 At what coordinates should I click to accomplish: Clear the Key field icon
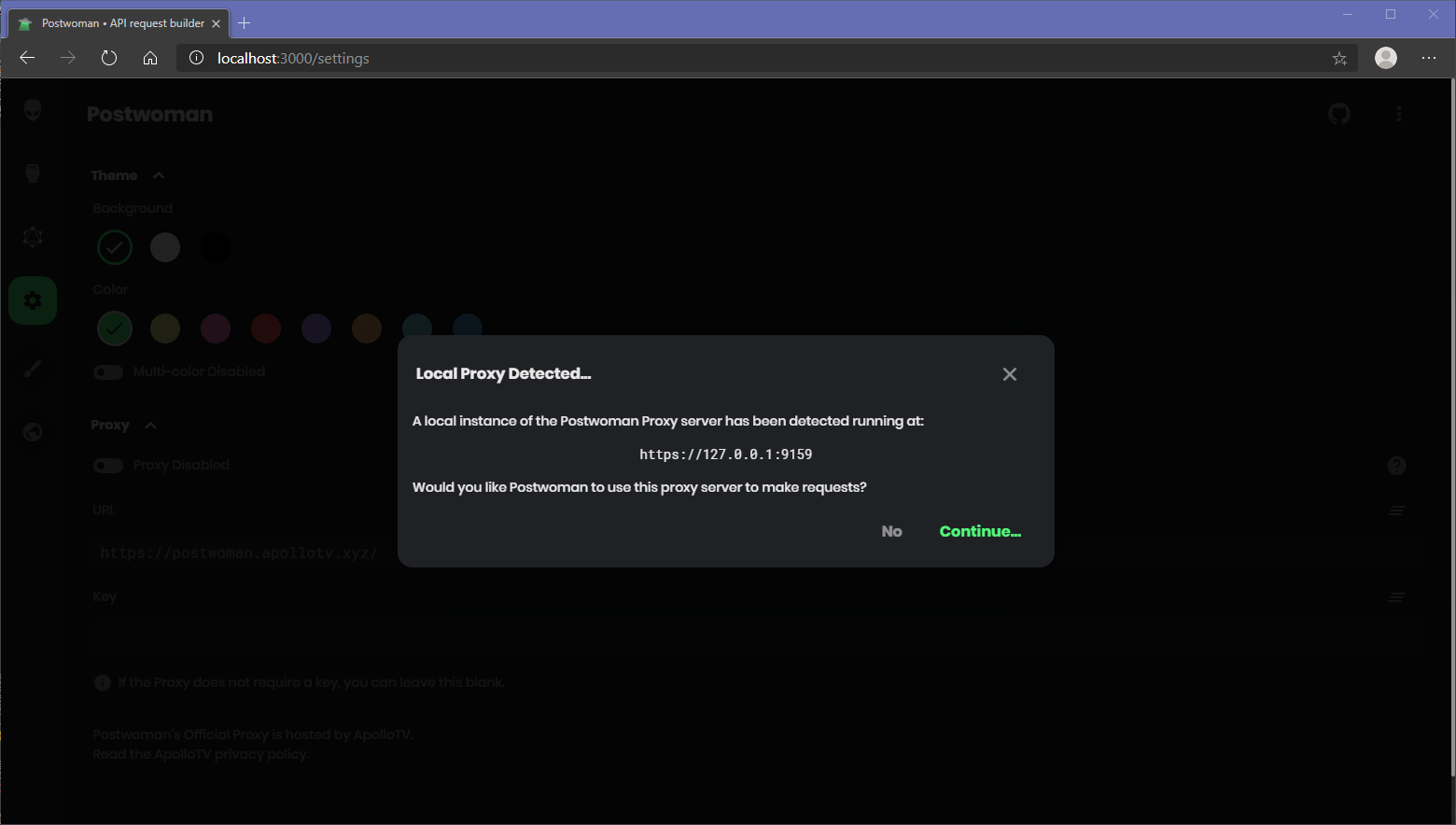click(1396, 597)
